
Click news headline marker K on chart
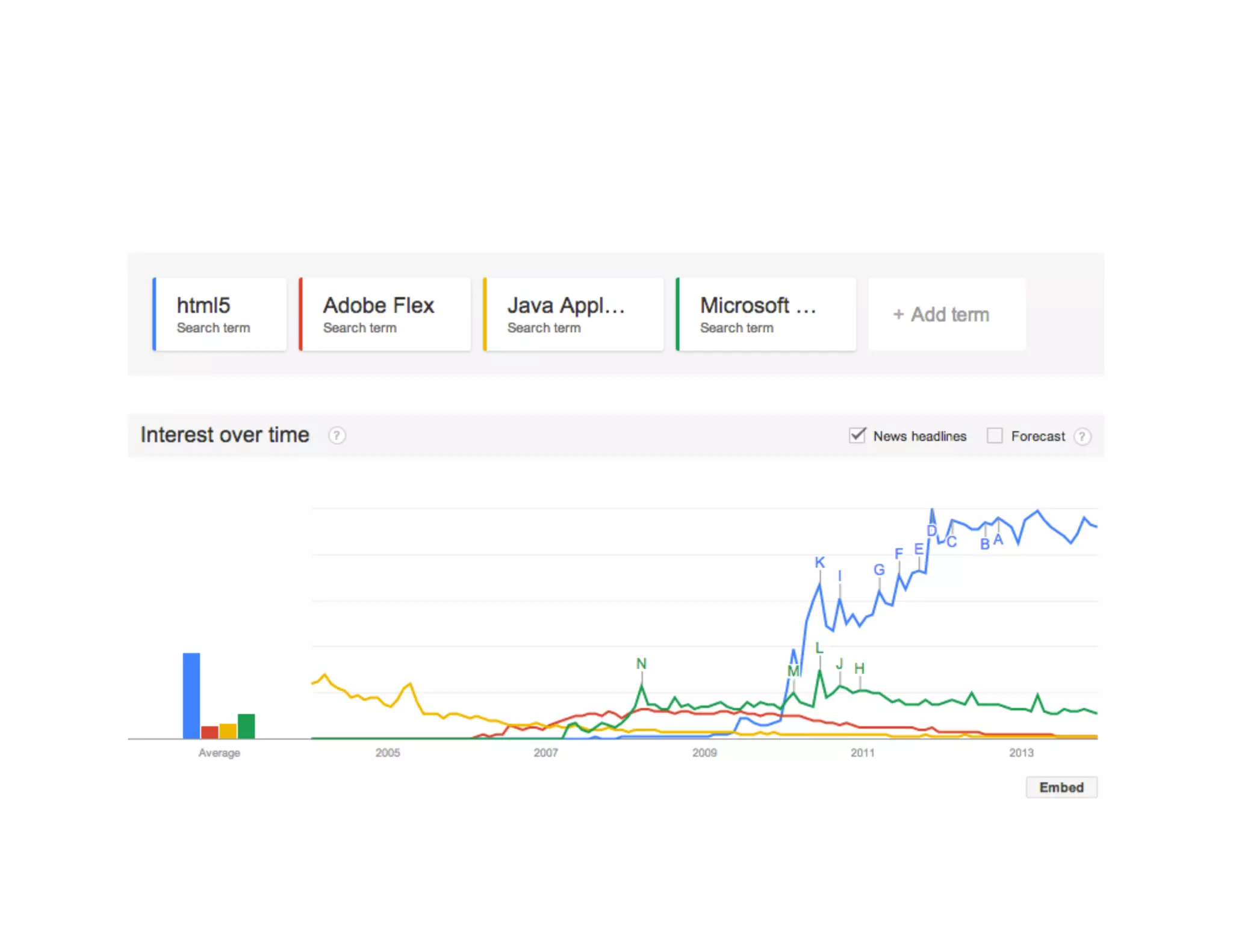(x=819, y=563)
